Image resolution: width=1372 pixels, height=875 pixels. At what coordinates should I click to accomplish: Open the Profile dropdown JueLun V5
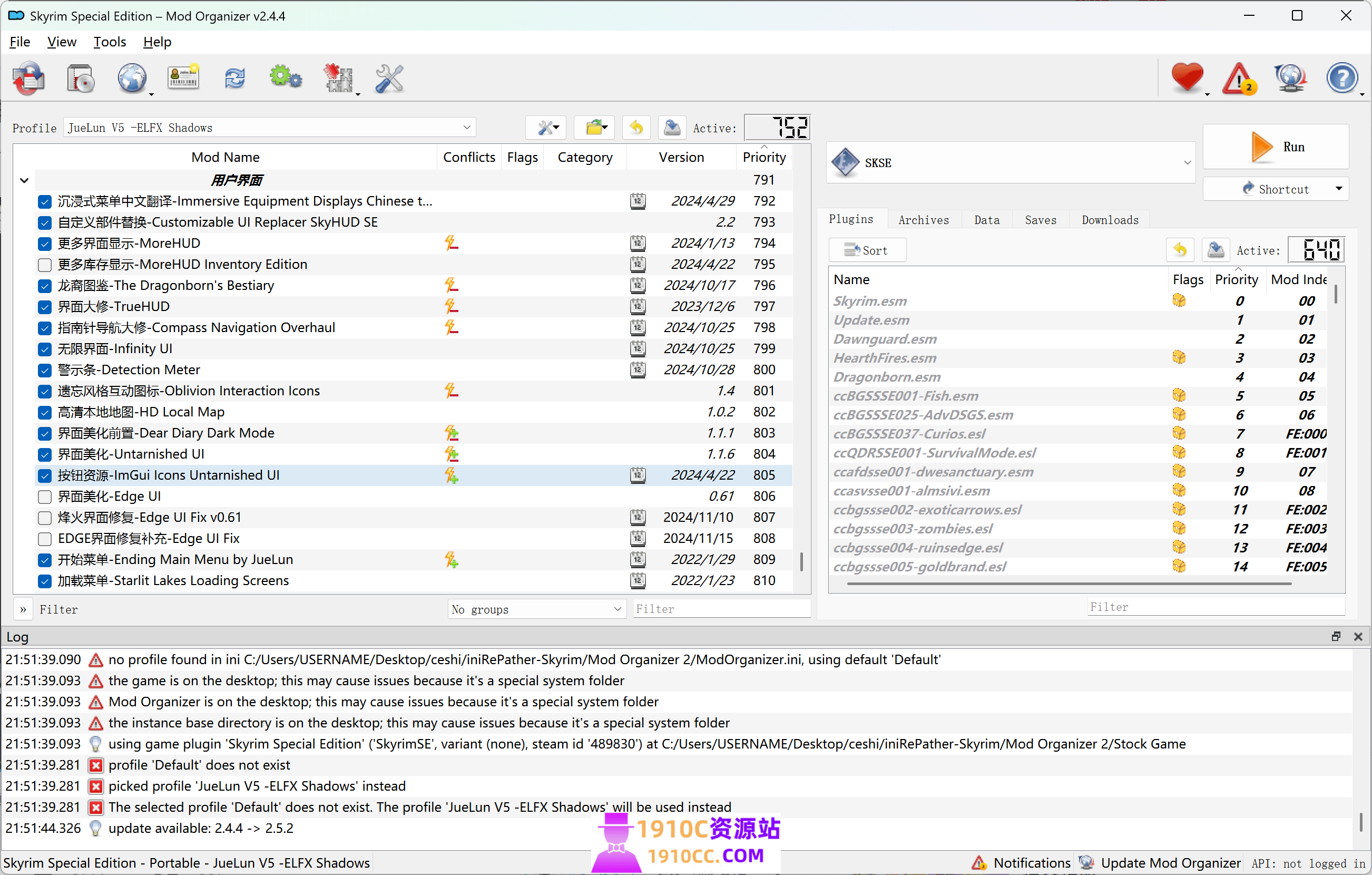(270, 128)
